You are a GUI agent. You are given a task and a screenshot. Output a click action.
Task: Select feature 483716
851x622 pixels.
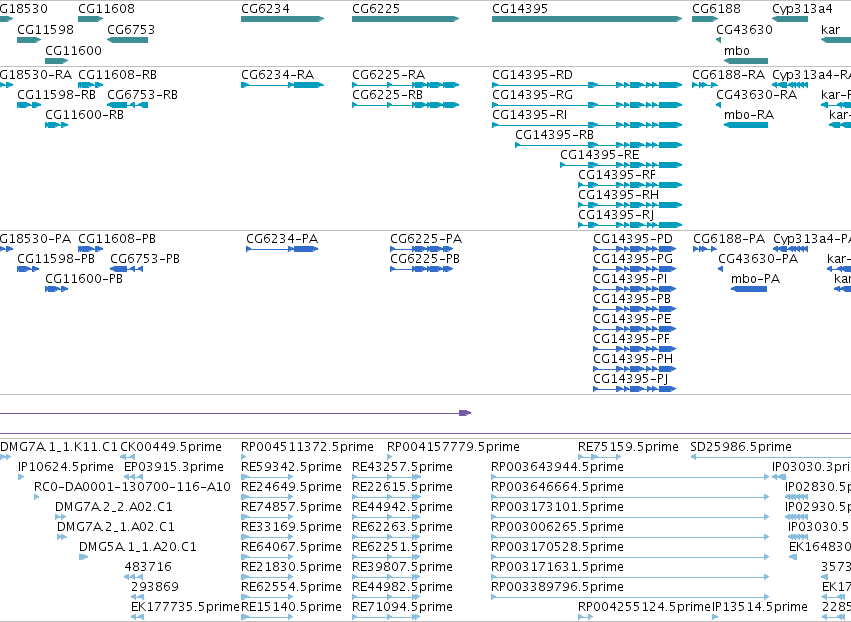[148, 567]
